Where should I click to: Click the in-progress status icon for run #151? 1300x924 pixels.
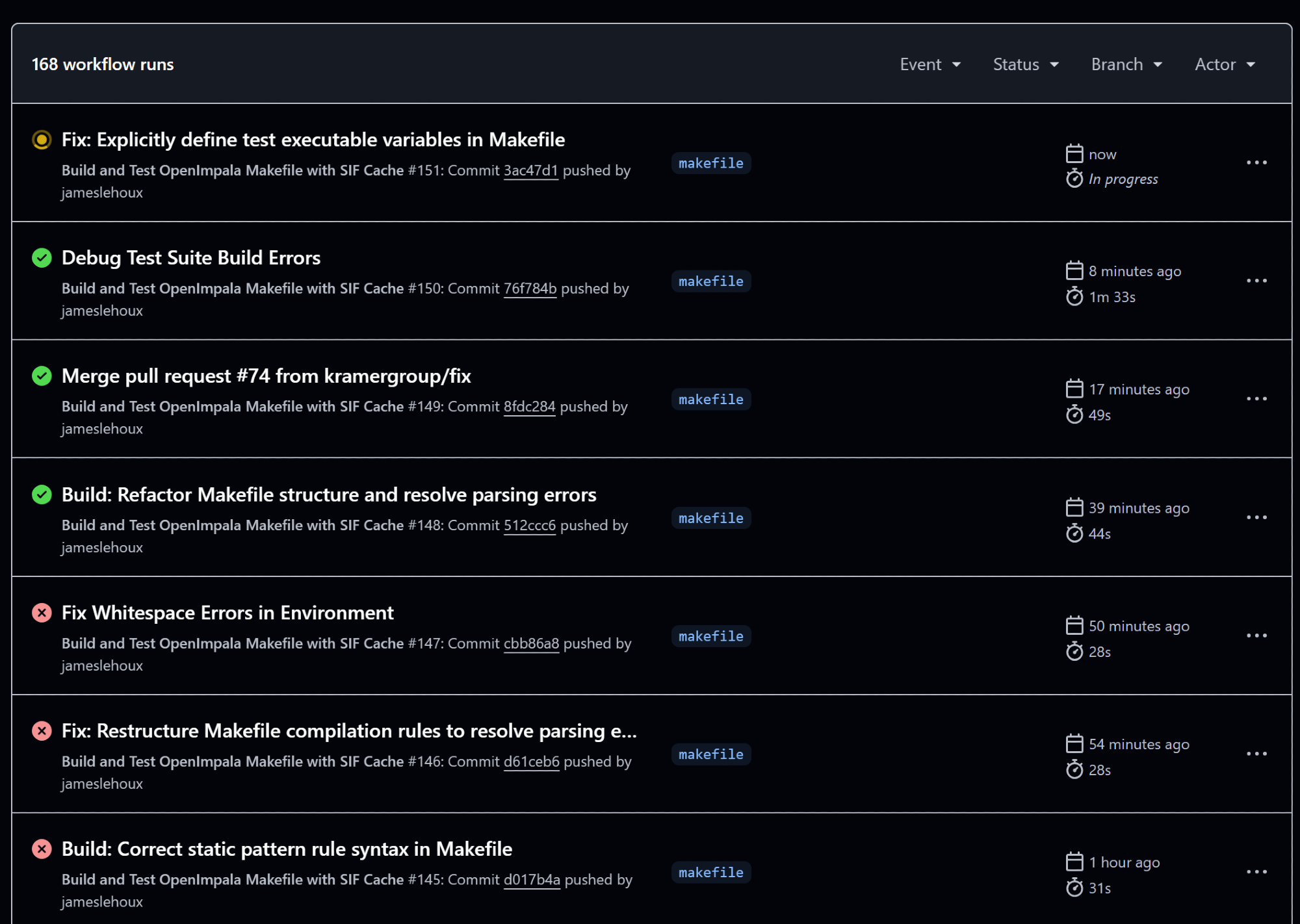(42, 140)
